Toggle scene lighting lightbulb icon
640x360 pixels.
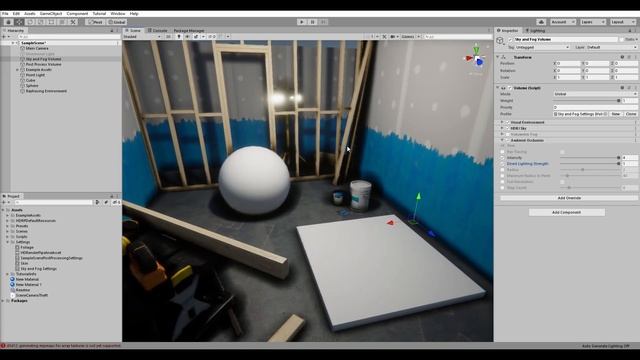click(179, 37)
